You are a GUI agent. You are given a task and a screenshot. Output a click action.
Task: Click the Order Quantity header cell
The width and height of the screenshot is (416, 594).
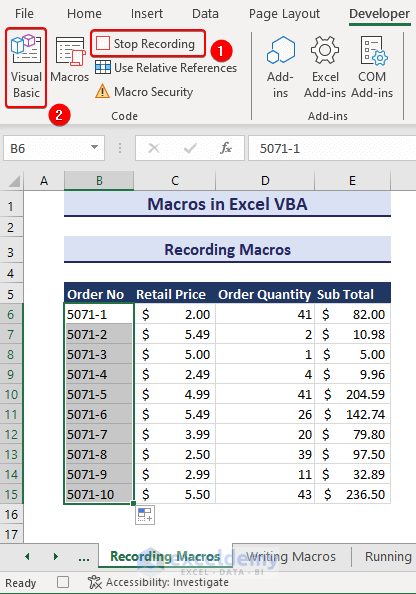point(265,294)
